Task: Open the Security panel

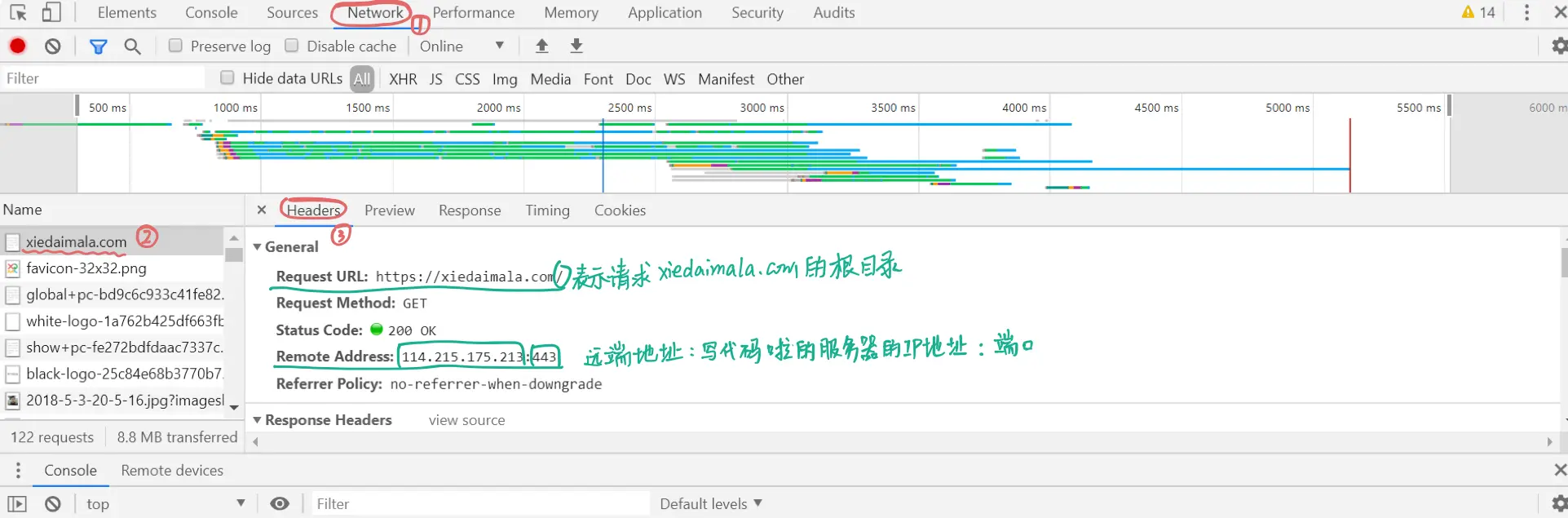Action: click(x=757, y=12)
